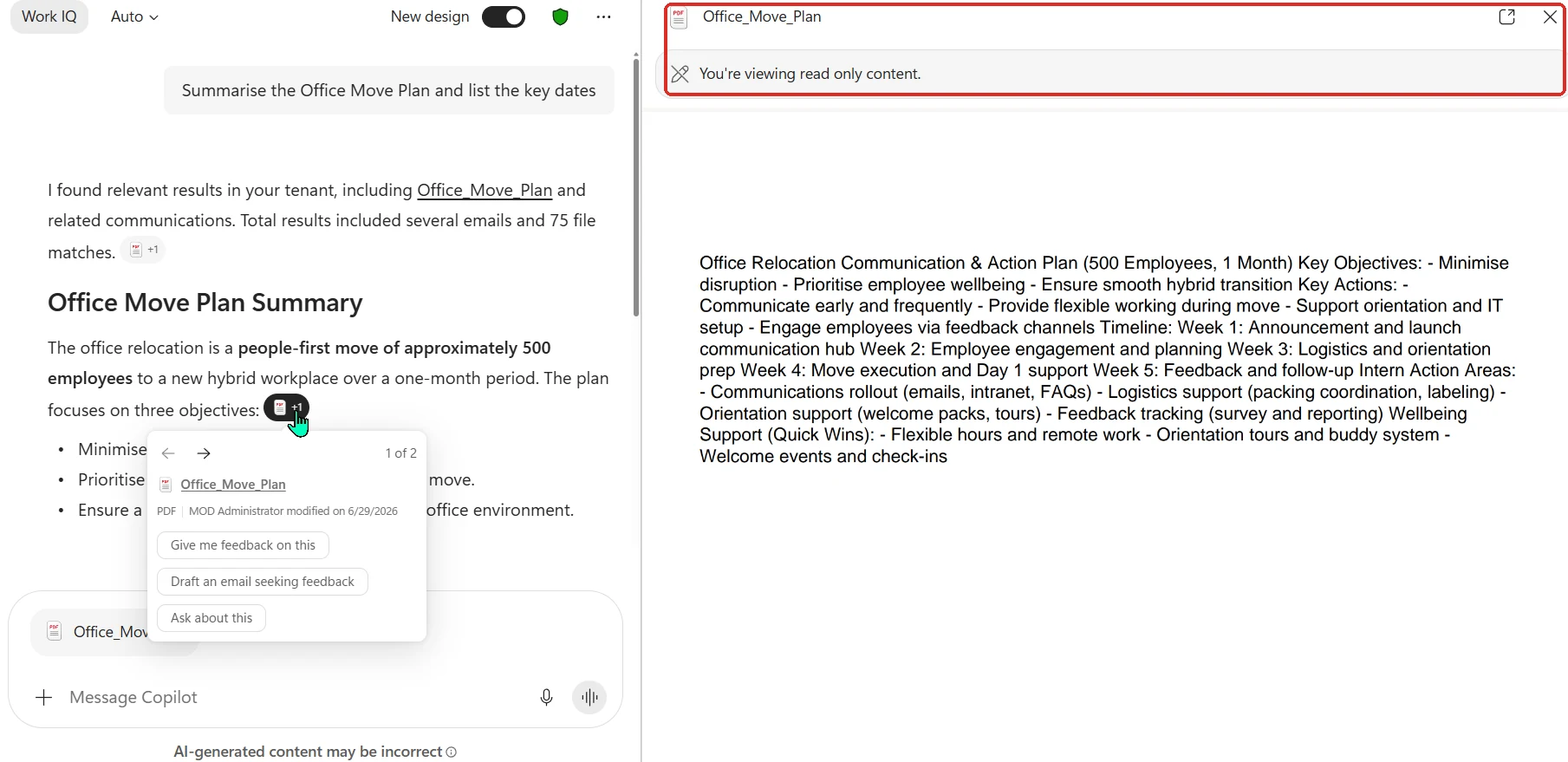Open Office_Move_Plan link in response text

click(485, 190)
